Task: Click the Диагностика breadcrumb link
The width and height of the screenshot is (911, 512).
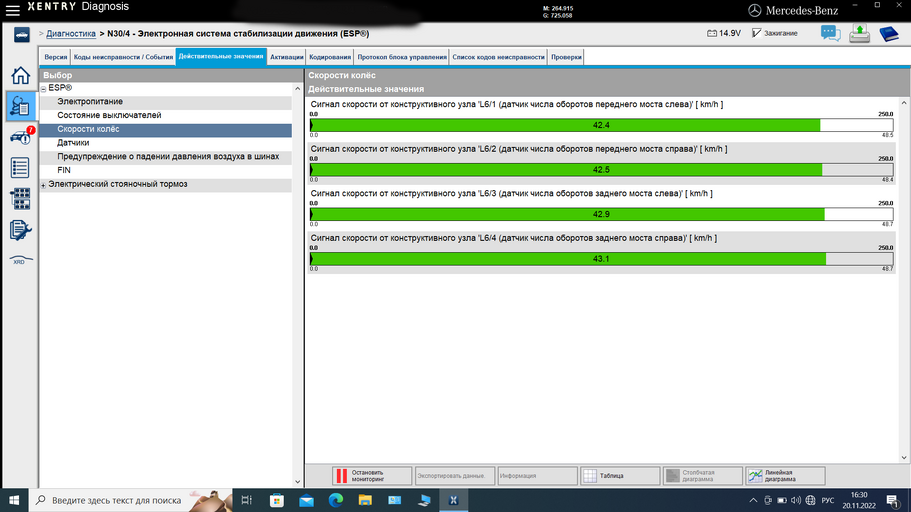Action: [x=71, y=34]
